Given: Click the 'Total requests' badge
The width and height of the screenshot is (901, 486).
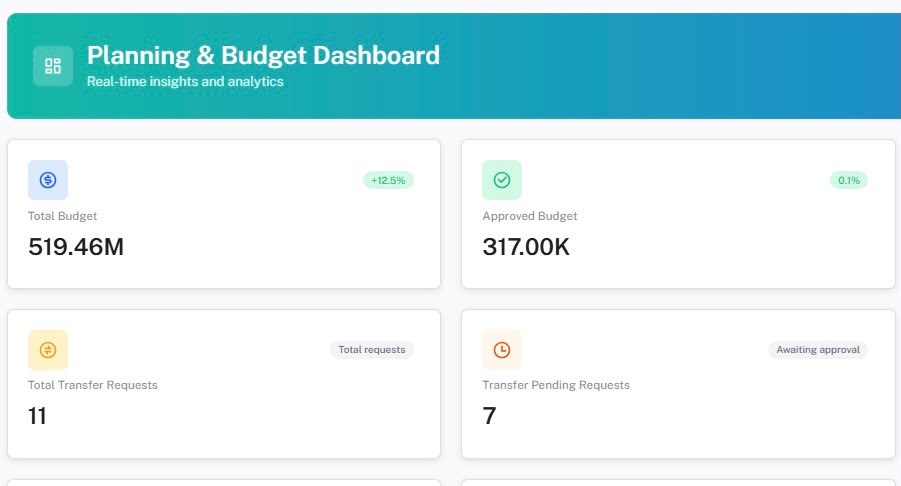Looking at the screenshot, I should 372,349.
